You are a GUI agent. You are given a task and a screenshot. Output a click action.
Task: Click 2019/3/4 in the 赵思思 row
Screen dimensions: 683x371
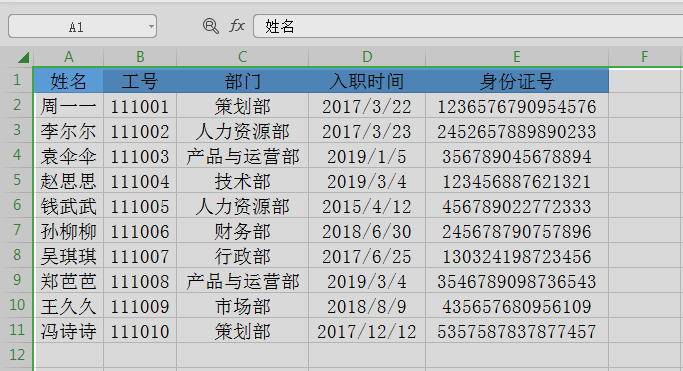pos(367,181)
